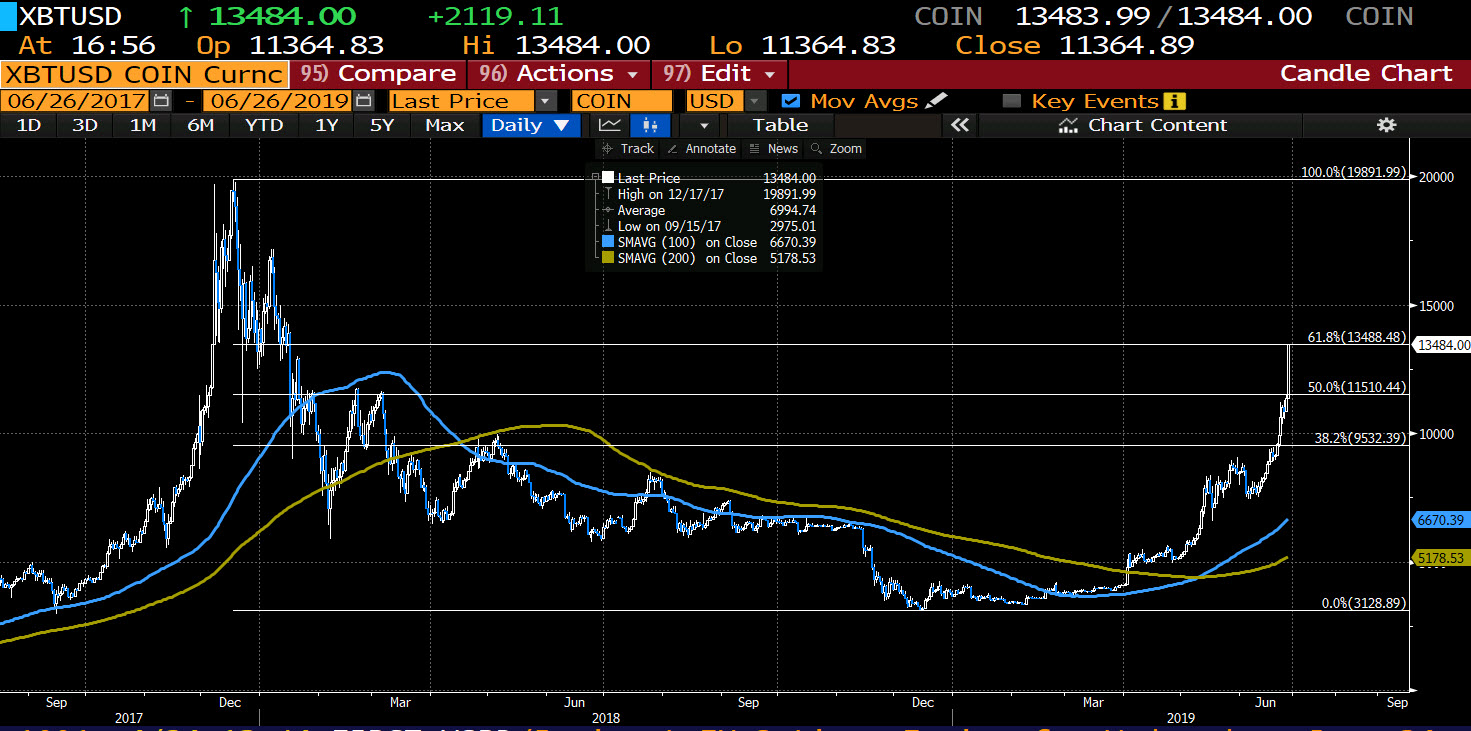
Task: Click SMAVG (100) on Close legend row
Action: (710, 242)
